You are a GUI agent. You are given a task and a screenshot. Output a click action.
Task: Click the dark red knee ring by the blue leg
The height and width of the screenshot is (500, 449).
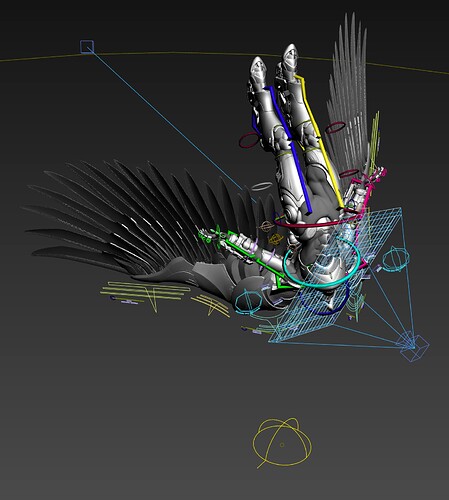point(249,140)
